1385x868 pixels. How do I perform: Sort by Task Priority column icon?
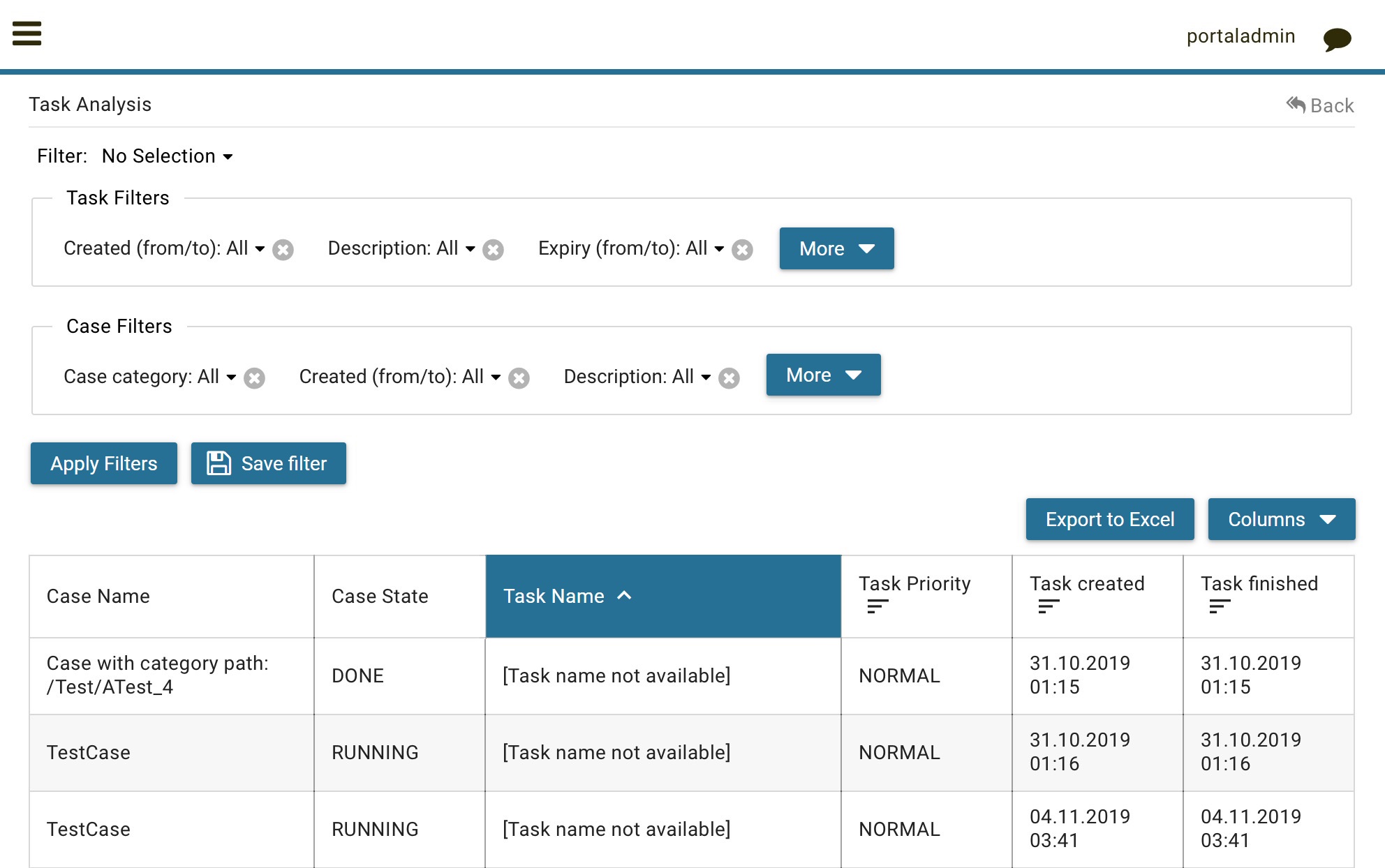[x=877, y=606]
